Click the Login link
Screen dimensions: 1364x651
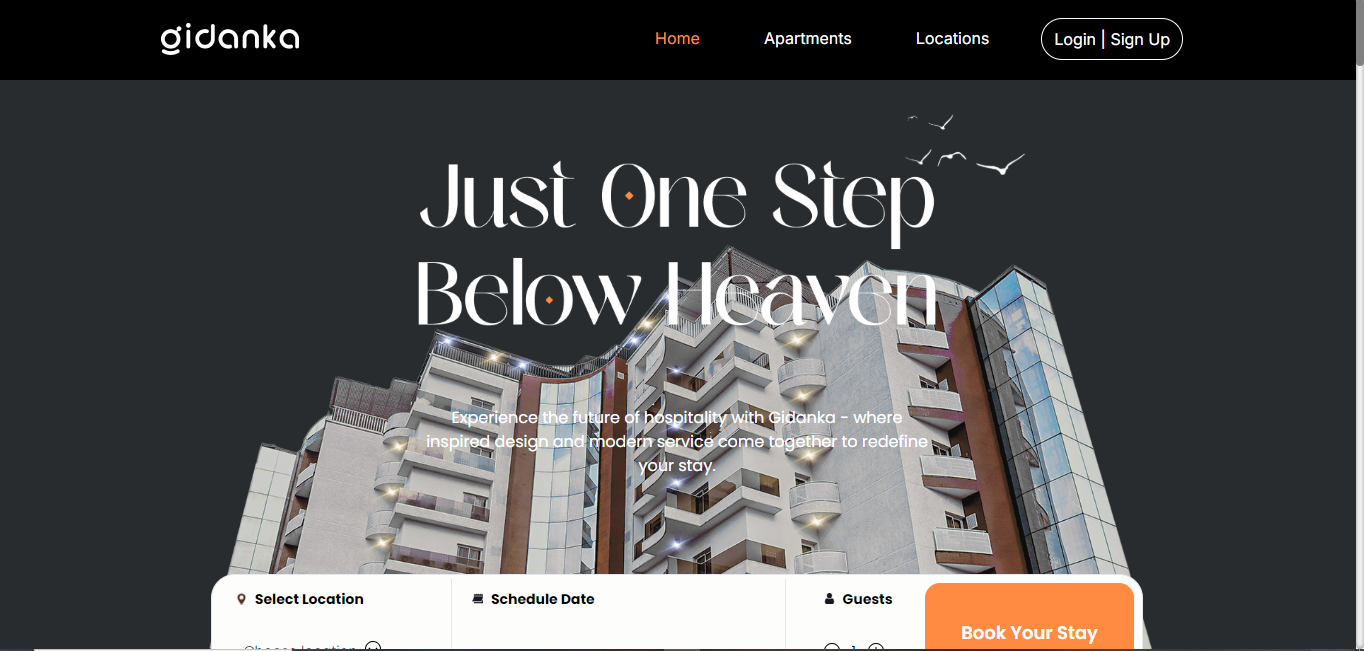(1075, 39)
